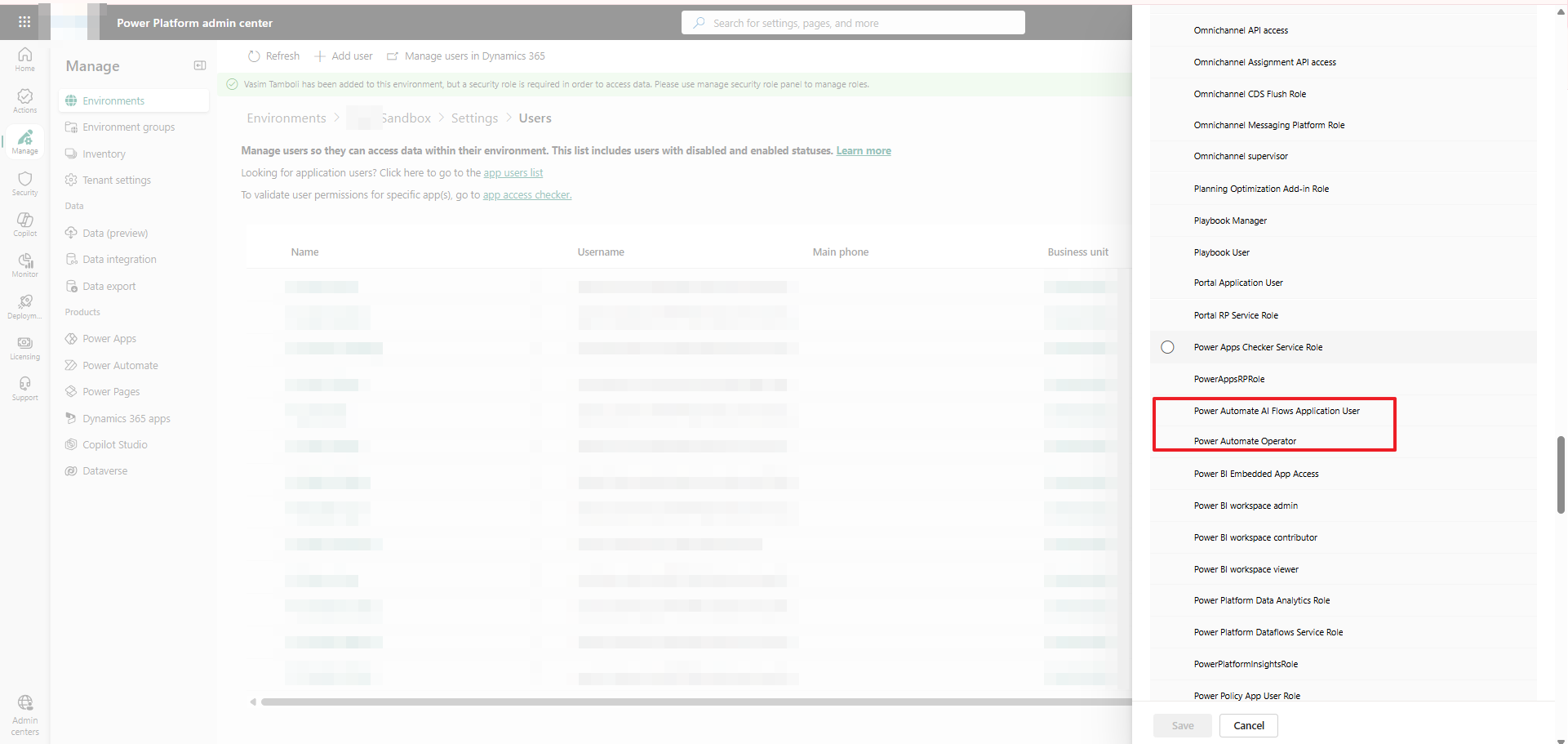Screen dimensions: 1568x744
Task: Click the search settings input field
Action: (853, 23)
